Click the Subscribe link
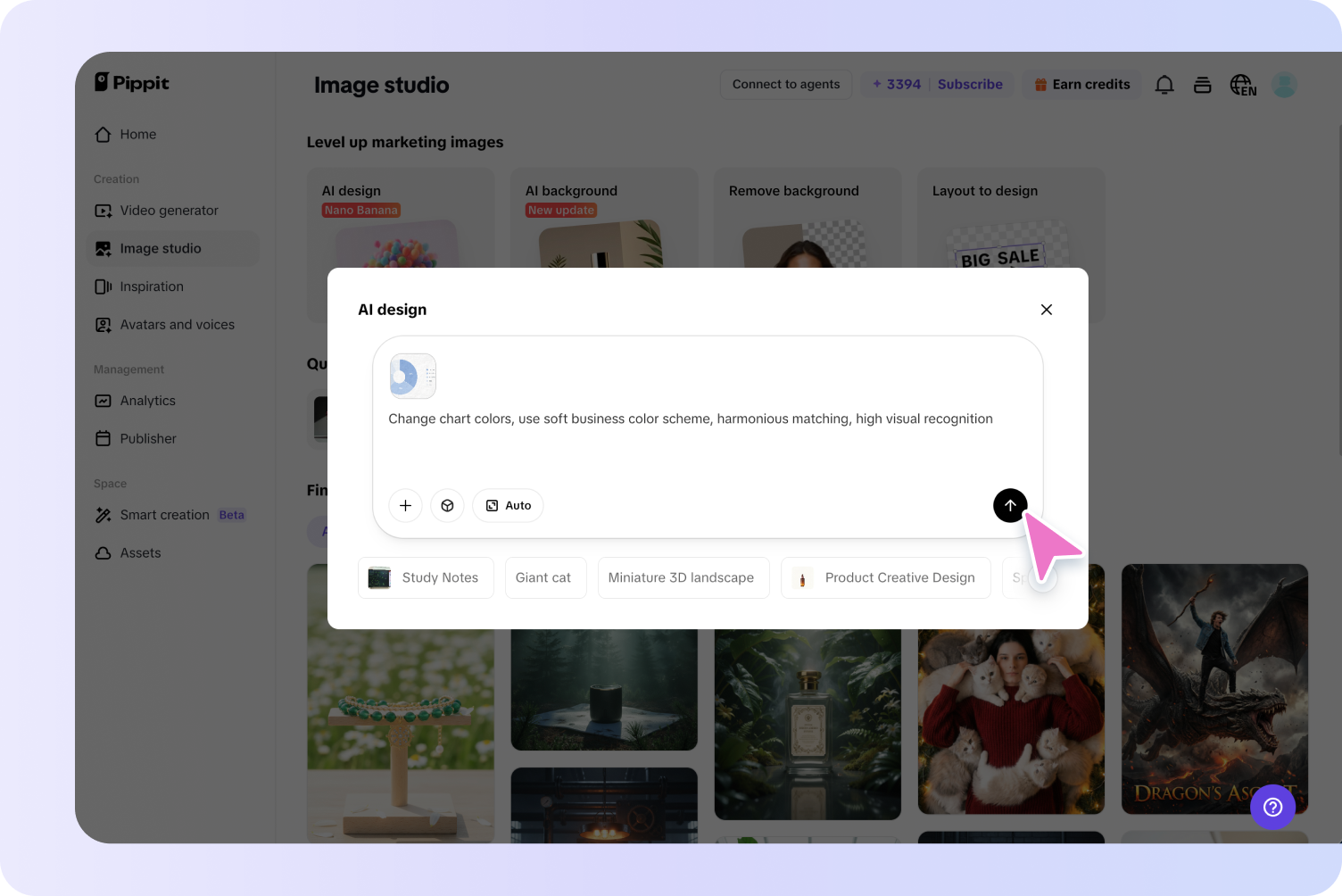1342x896 pixels. 970,84
